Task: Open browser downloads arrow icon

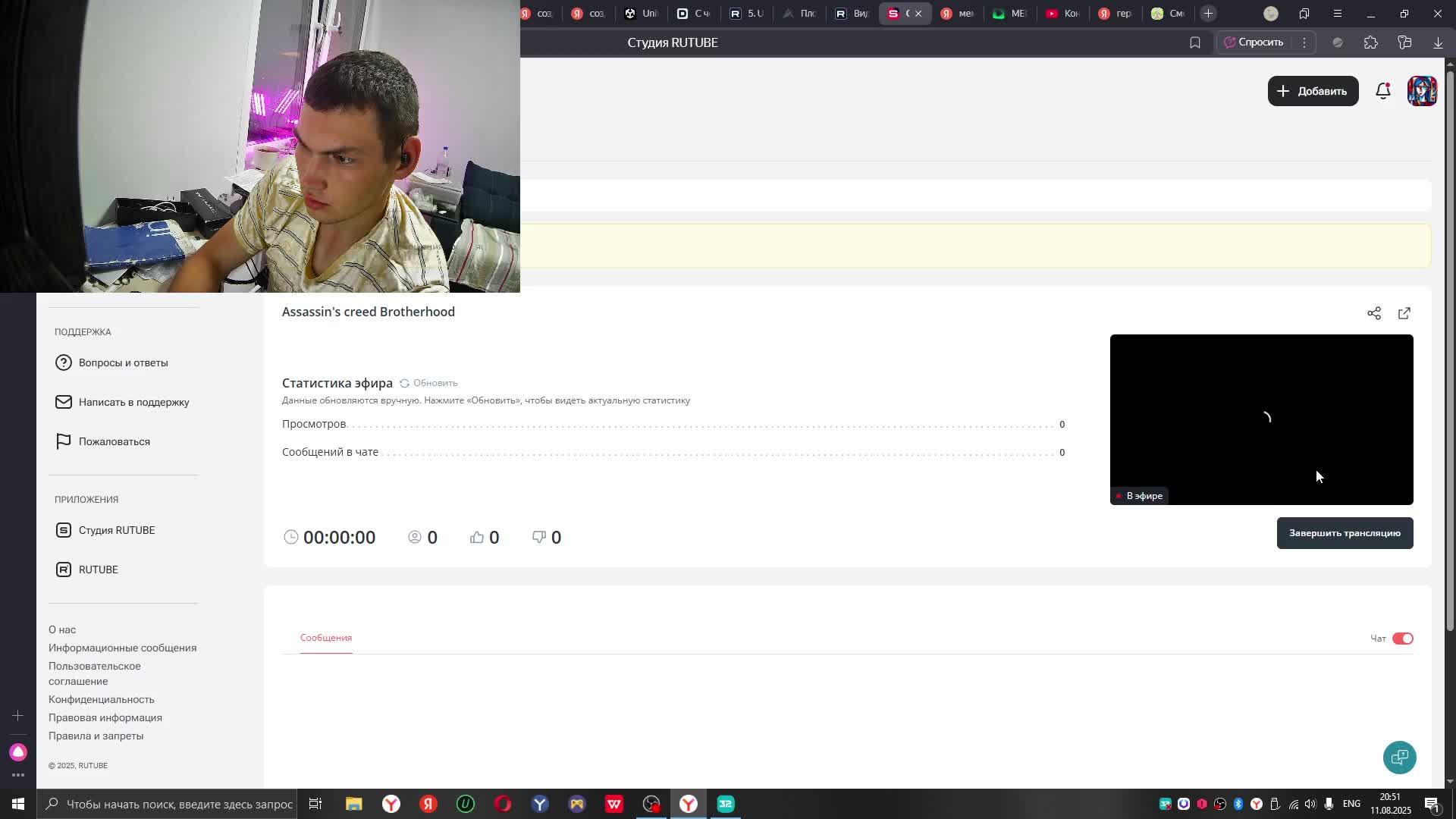Action: [x=1438, y=42]
